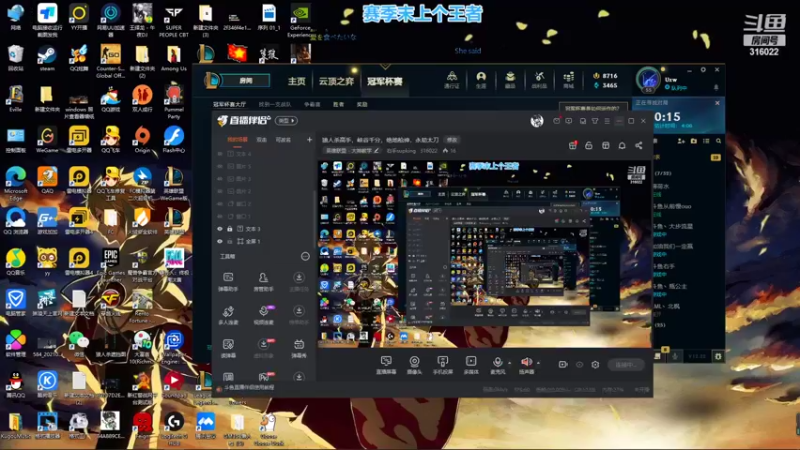Open the 横屏 mode dropdown in title bar

point(286,120)
